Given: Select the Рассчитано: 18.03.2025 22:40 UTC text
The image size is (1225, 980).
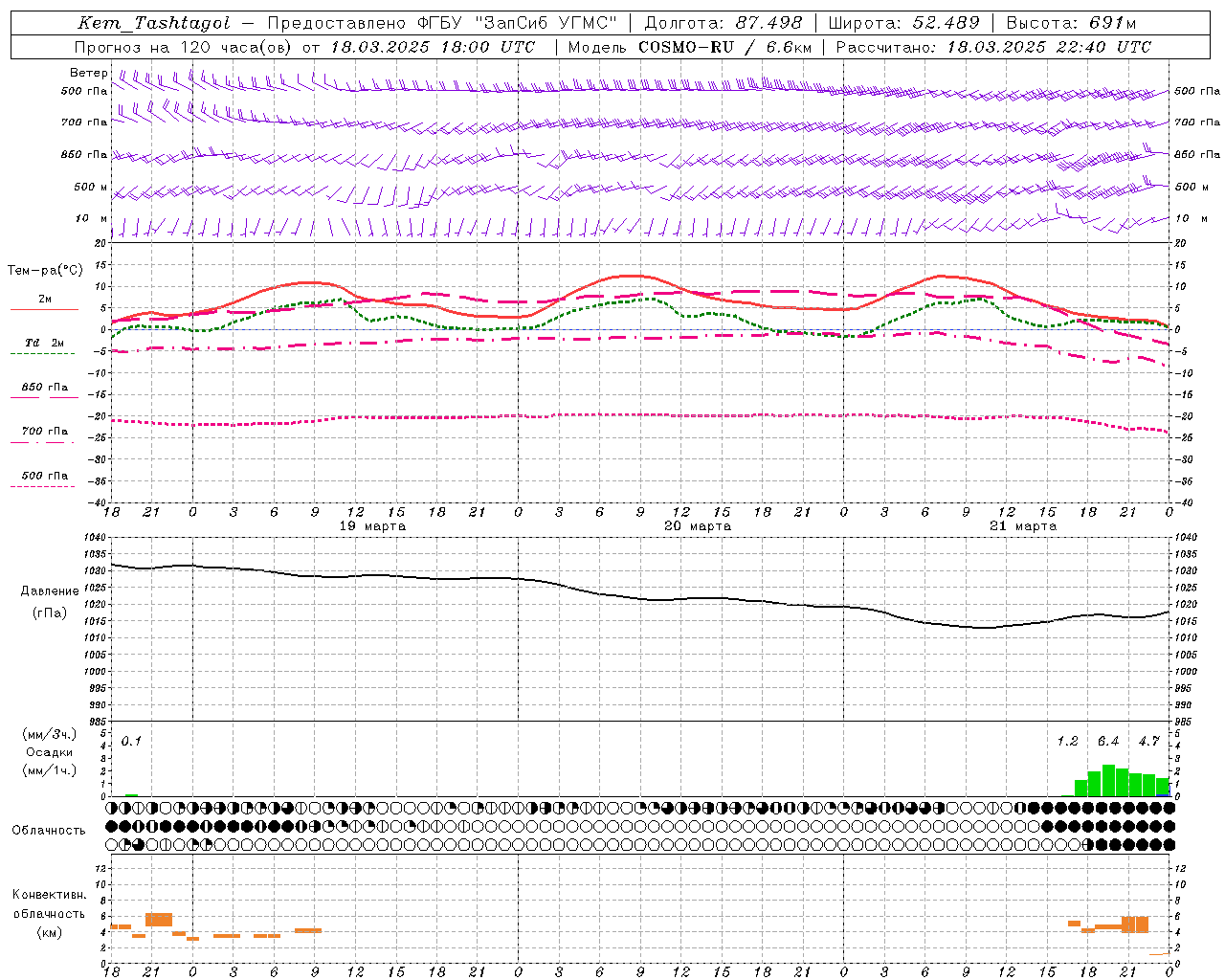Looking at the screenshot, I should [993, 47].
